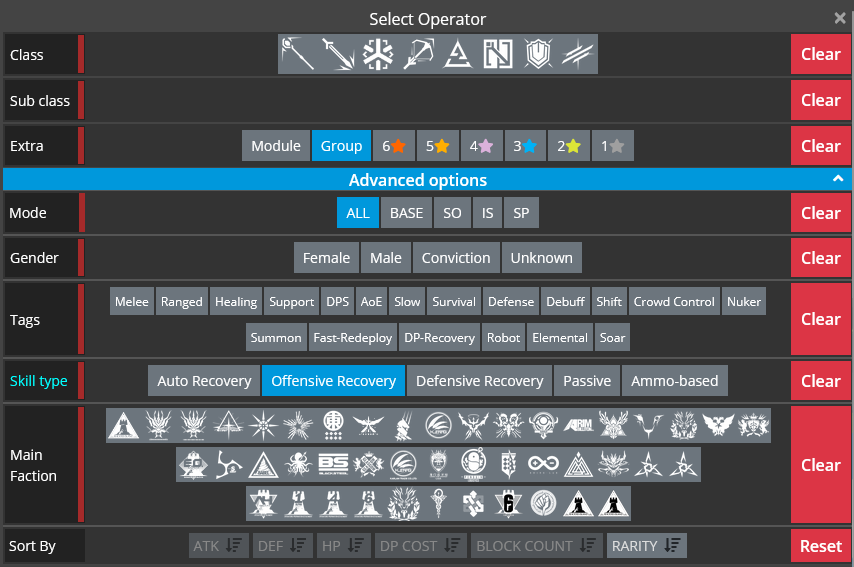Deselect Offensive Recovery skill type
Viewport: 854px width, 567px height.
(x=333, y=381)
